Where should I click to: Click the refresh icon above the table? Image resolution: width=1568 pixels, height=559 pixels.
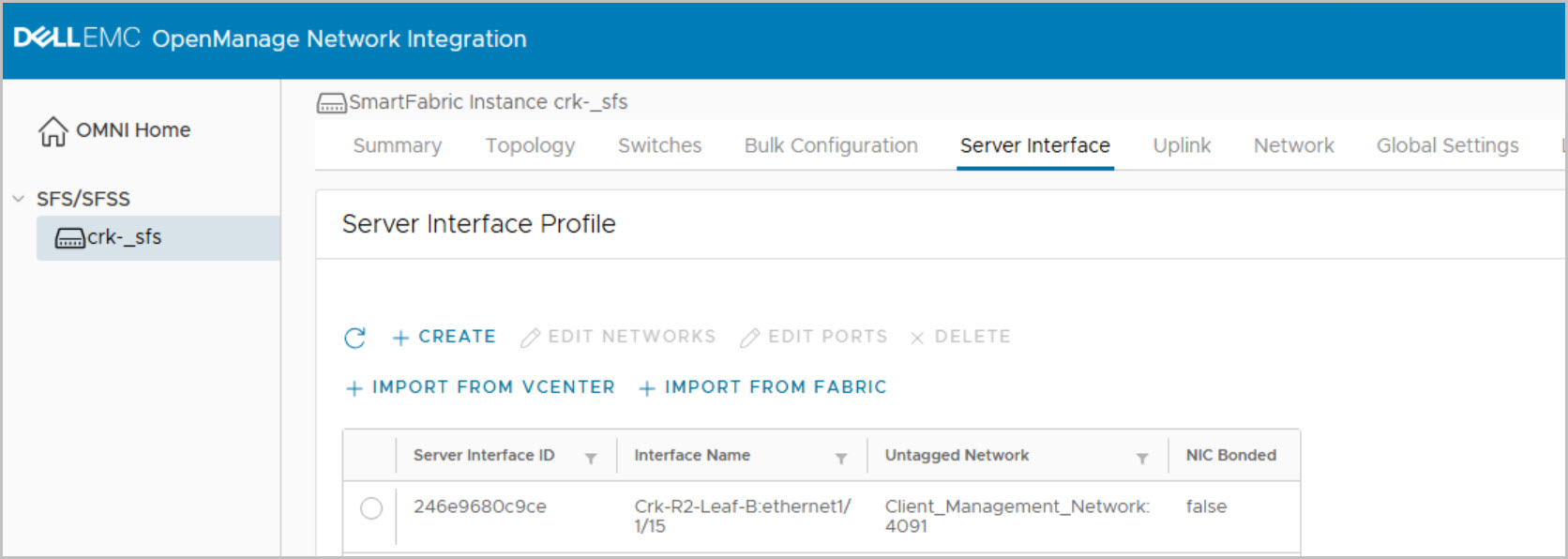point(354,338)
